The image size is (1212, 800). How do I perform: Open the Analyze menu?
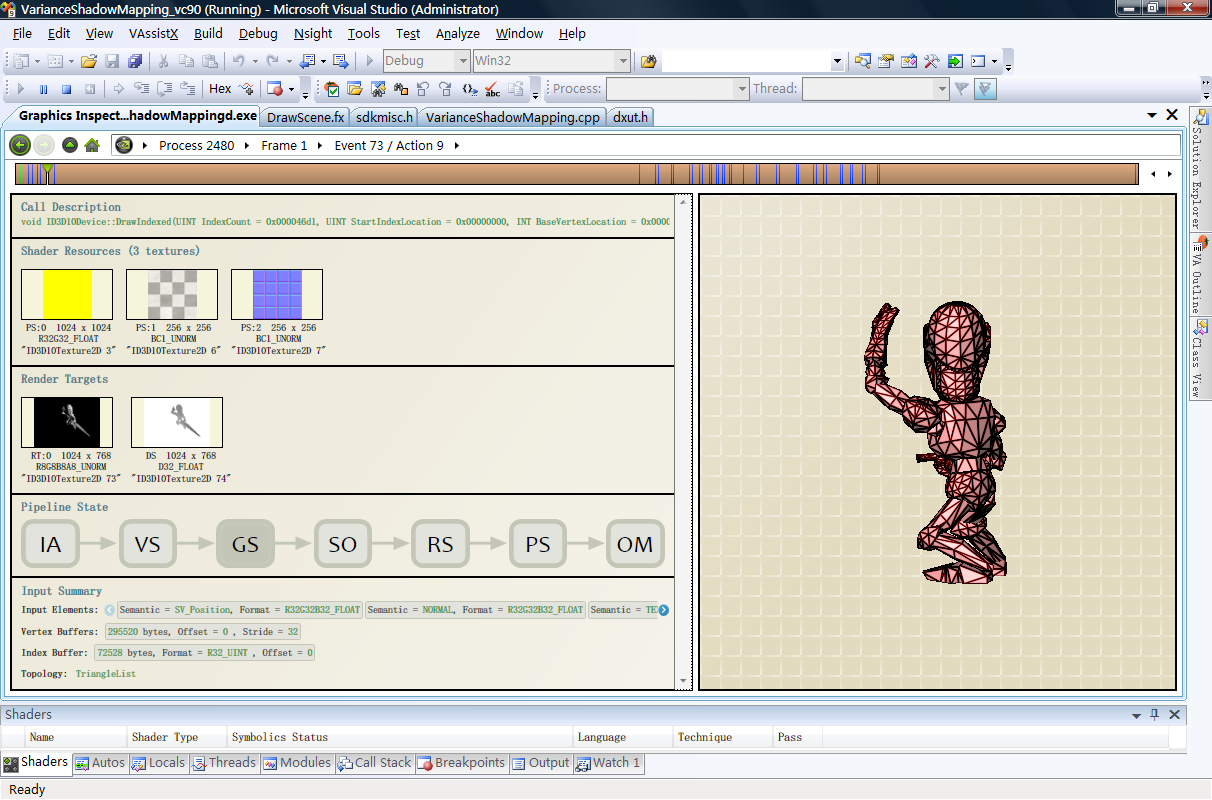pyautogui.click(x=458, y=33)
